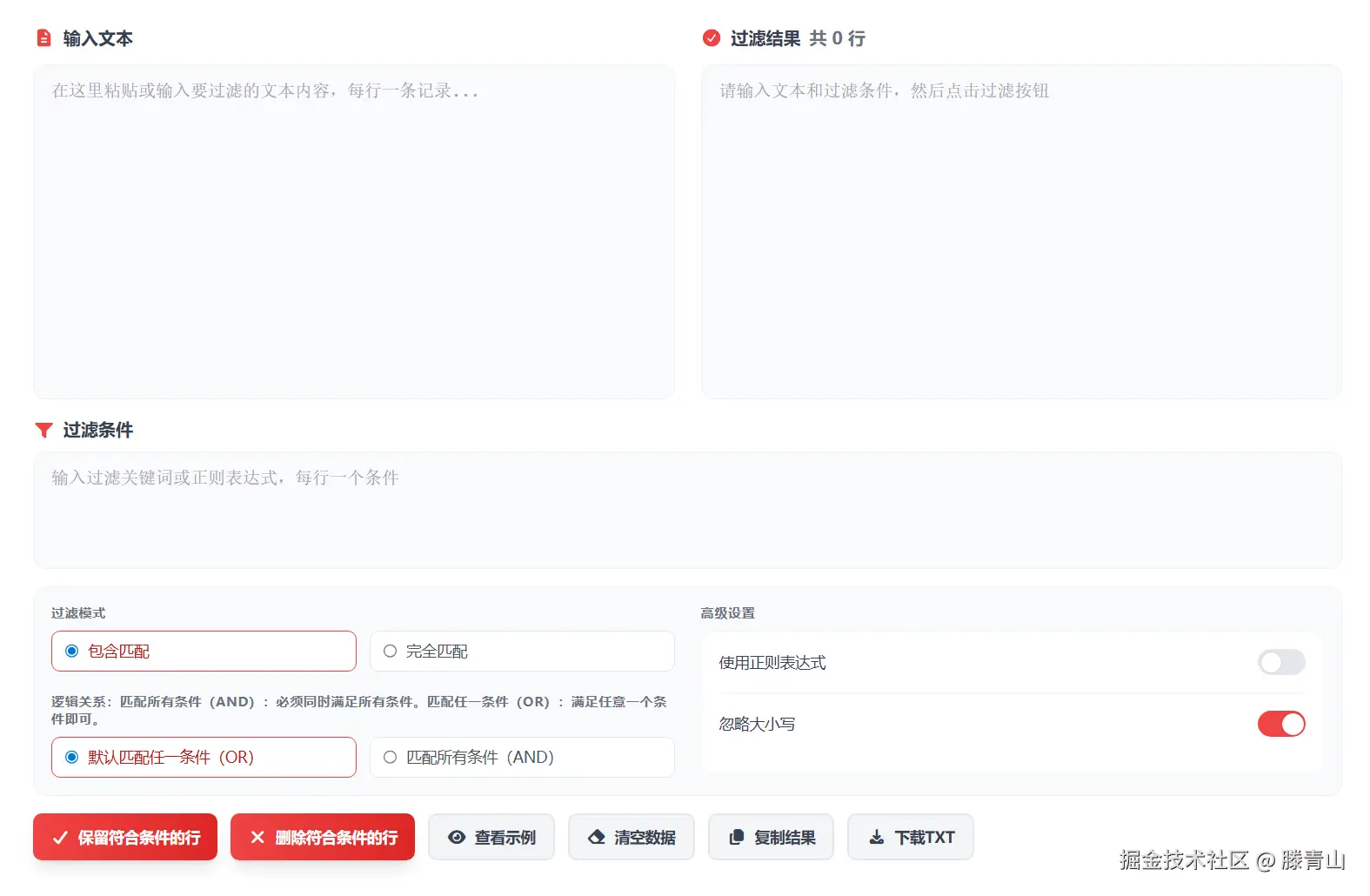Choose 匹配所有条件 (AND) logic
The width and height of the screenshot is (1370, 896).
click(x=522, y=757)
